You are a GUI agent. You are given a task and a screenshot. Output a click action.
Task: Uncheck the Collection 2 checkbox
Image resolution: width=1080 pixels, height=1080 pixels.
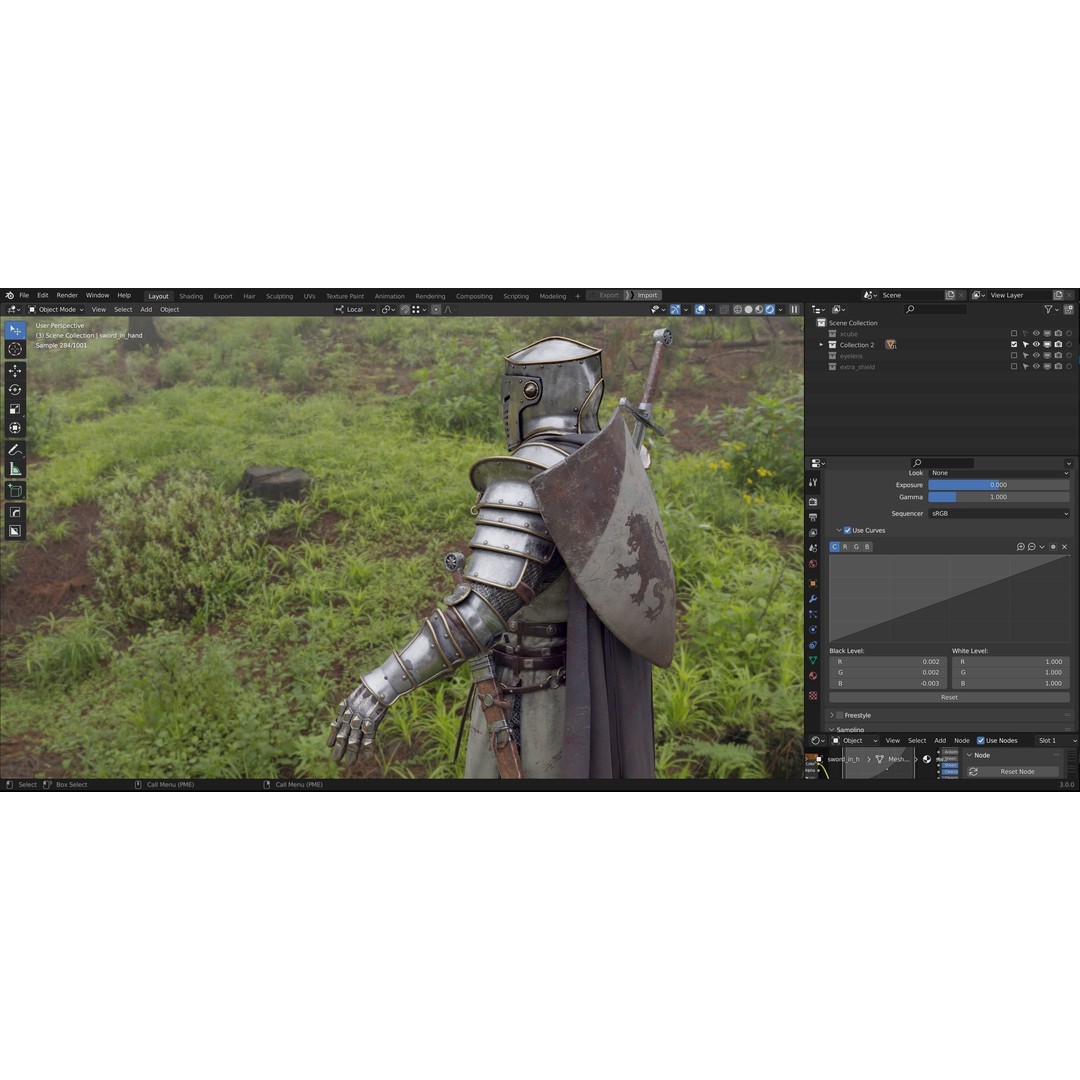[1014, 344]
